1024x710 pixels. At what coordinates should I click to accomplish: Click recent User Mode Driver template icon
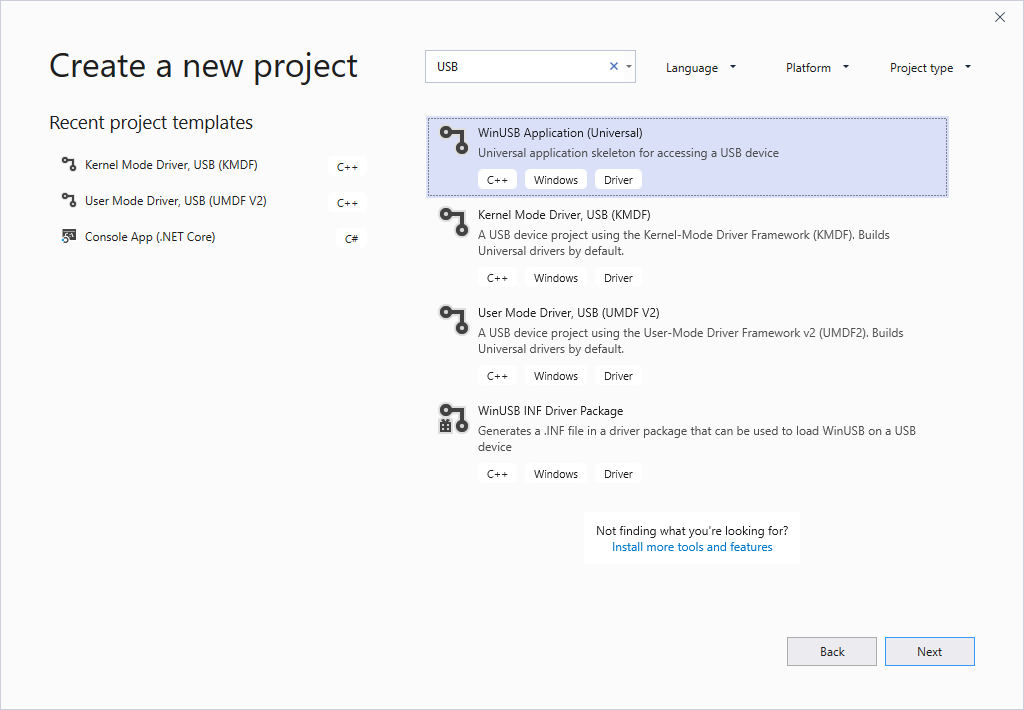(x=69, y=200)
